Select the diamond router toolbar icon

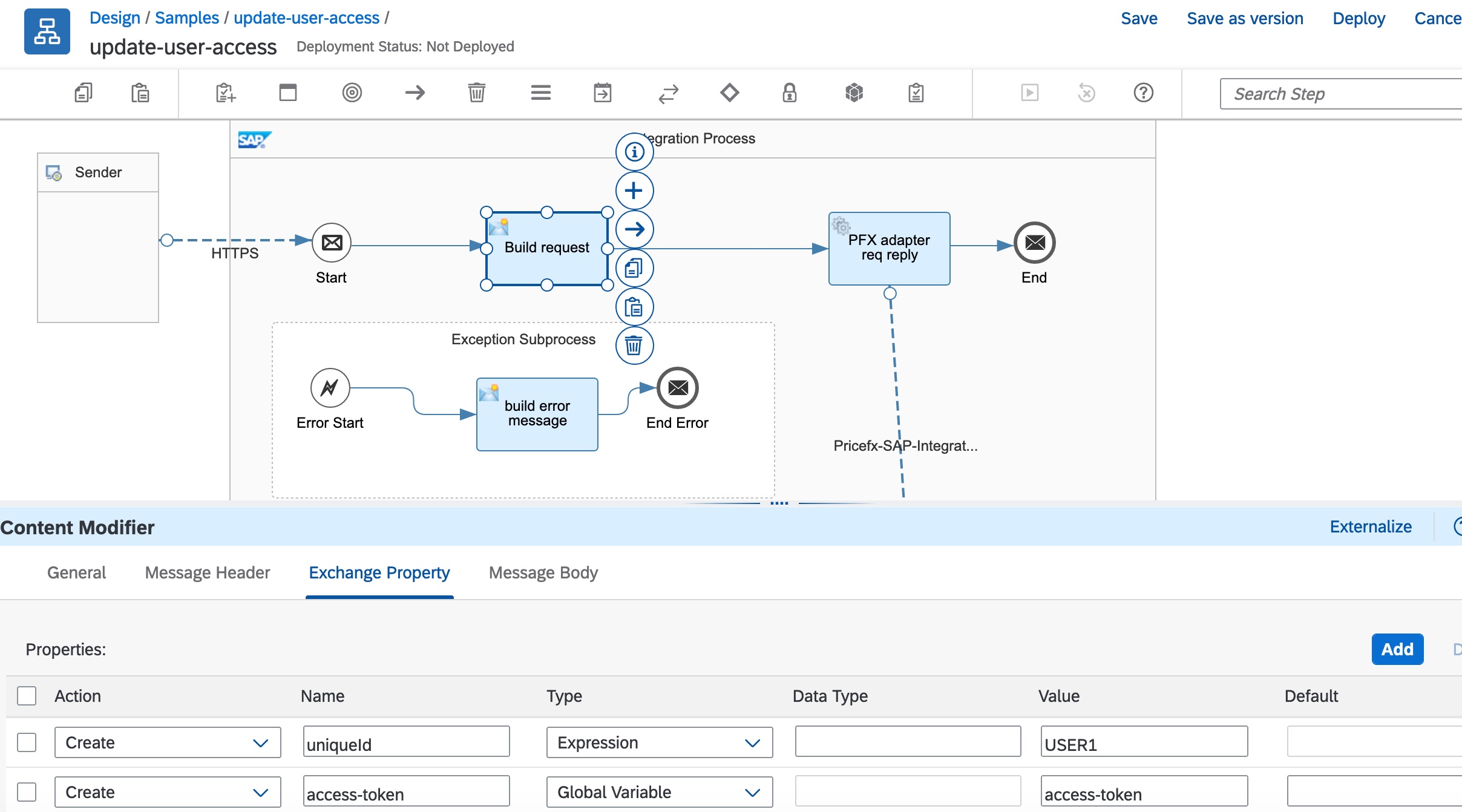pos(729,93)
